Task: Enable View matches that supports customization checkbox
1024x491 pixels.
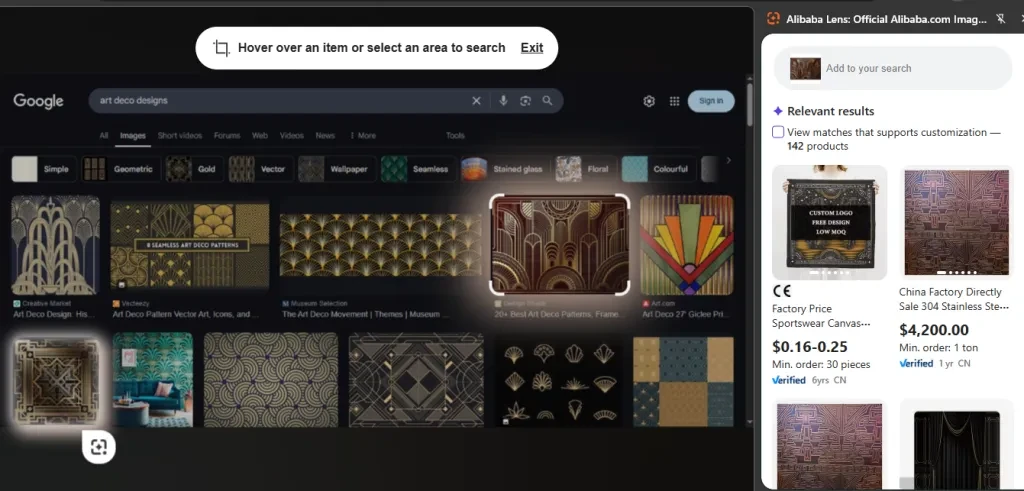Action: point(778,132)
